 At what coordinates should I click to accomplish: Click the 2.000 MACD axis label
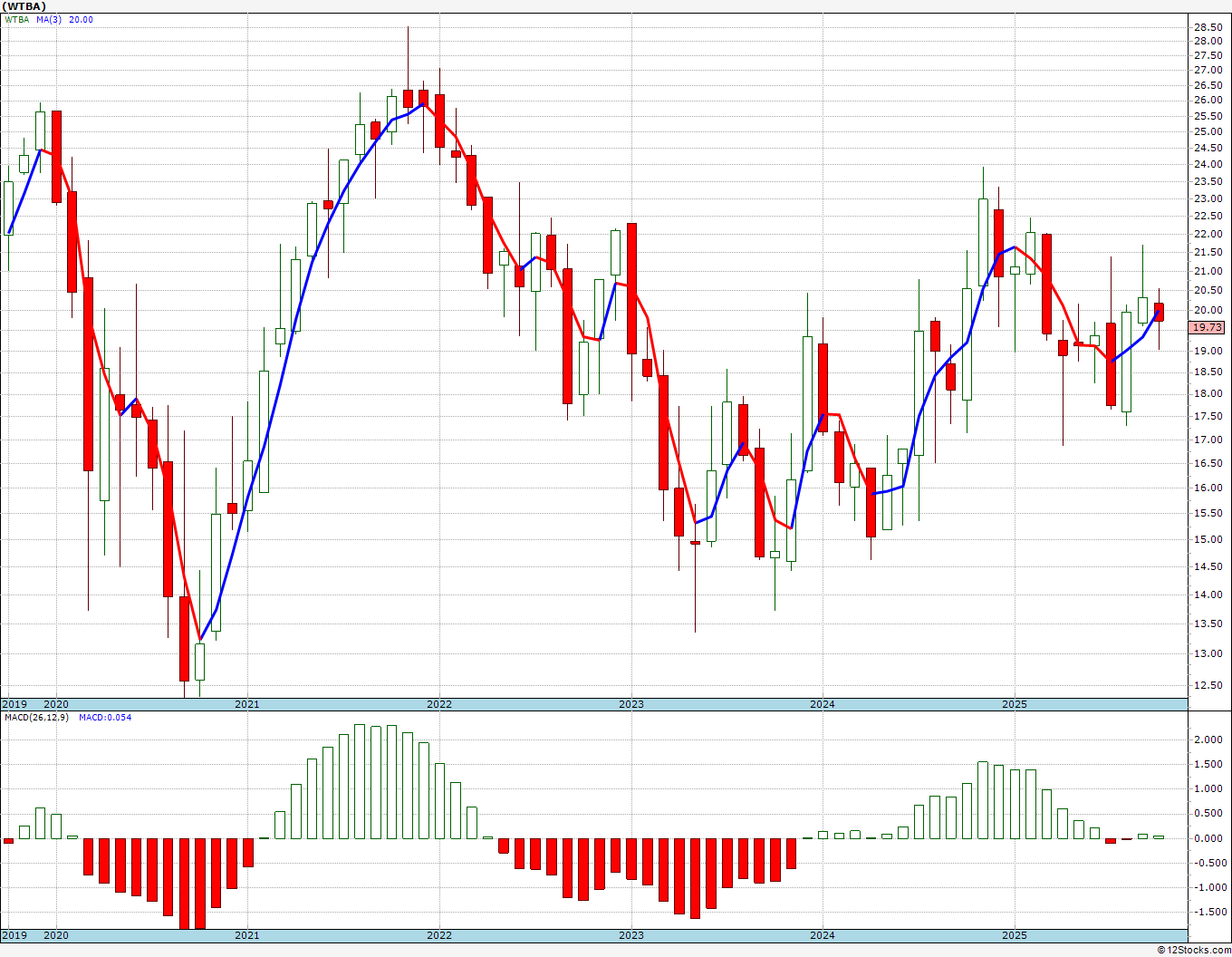click(x=1210, y=739)
